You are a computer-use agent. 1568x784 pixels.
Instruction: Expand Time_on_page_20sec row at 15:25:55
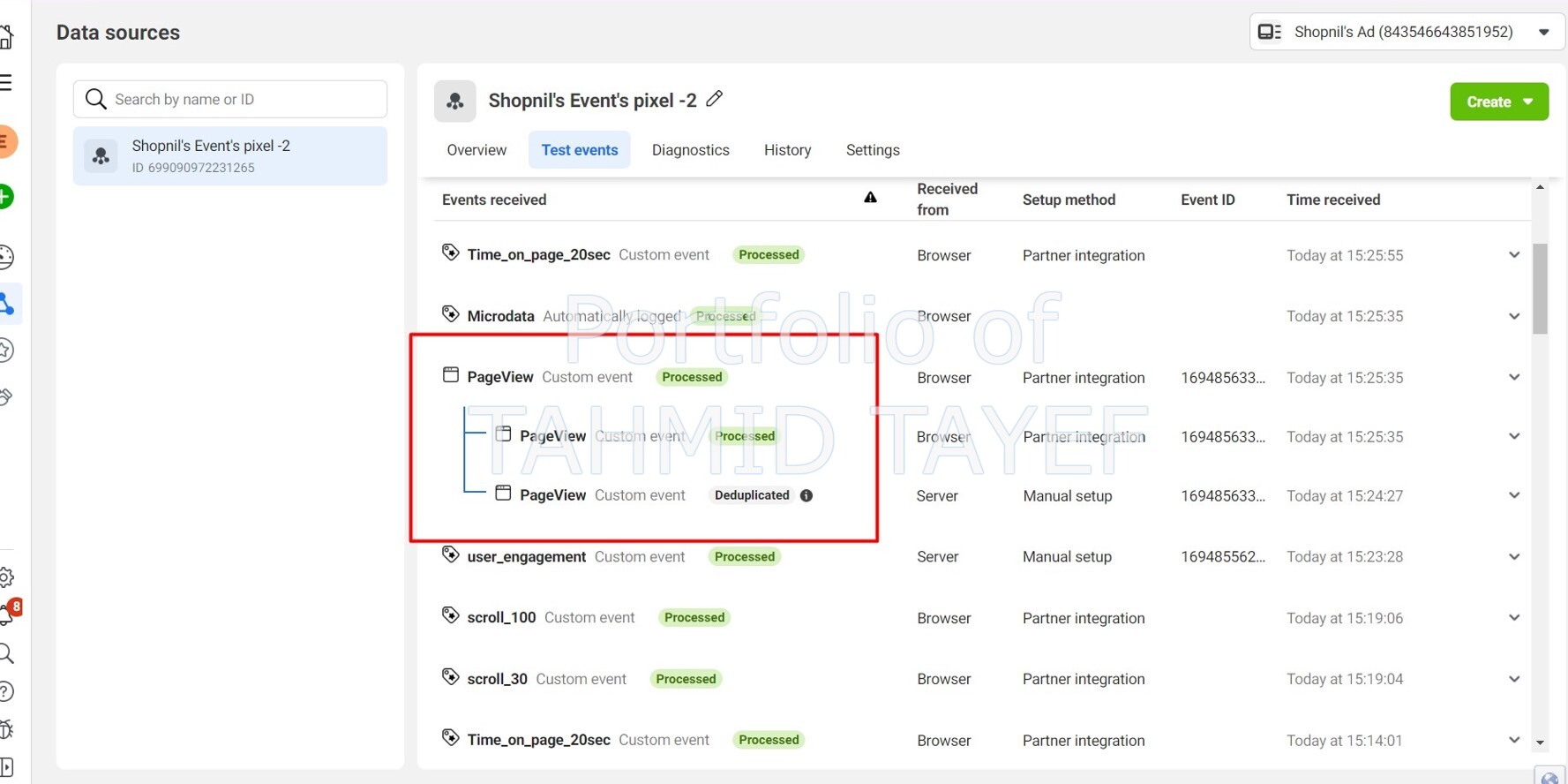pos(1514,255)
